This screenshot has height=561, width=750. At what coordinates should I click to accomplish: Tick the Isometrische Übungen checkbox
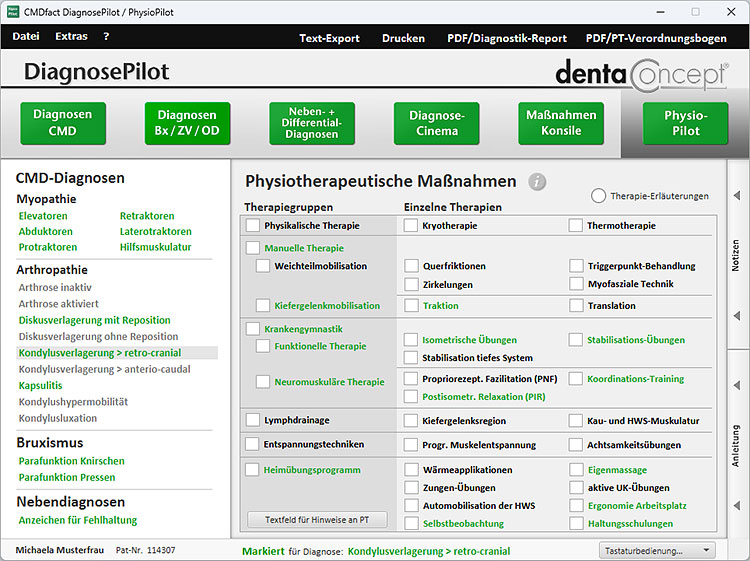(x=410, y=340)
